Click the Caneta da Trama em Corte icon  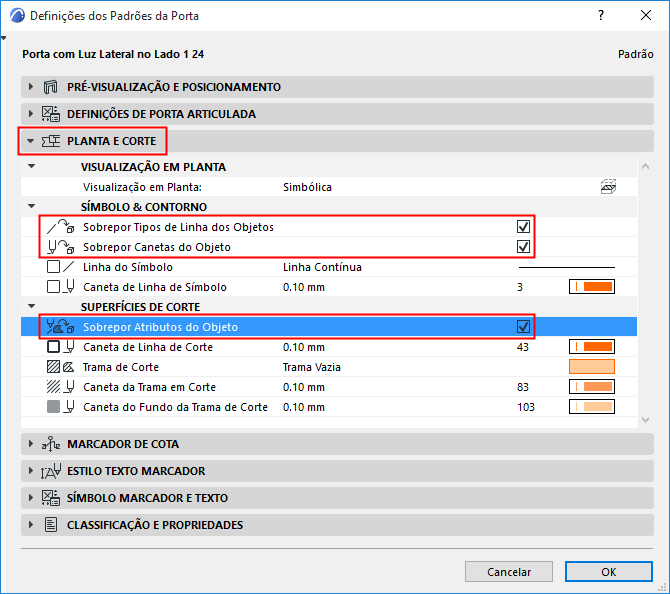click(60, 387)
